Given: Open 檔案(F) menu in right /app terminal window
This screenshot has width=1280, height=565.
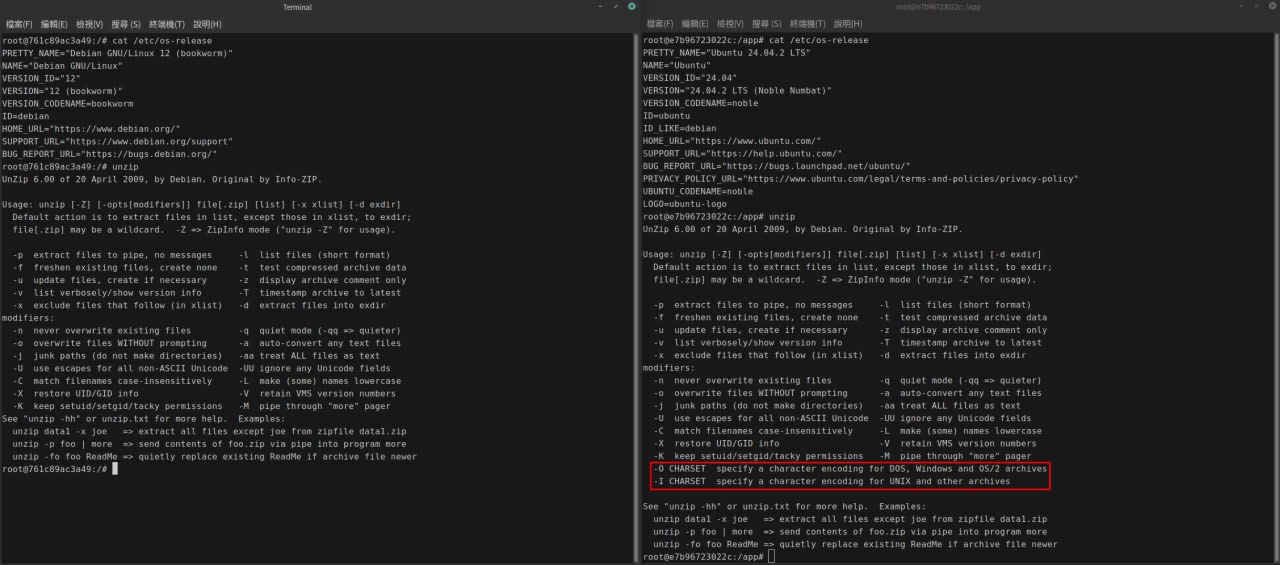Looking at the screenshot, I should [661, 23].
